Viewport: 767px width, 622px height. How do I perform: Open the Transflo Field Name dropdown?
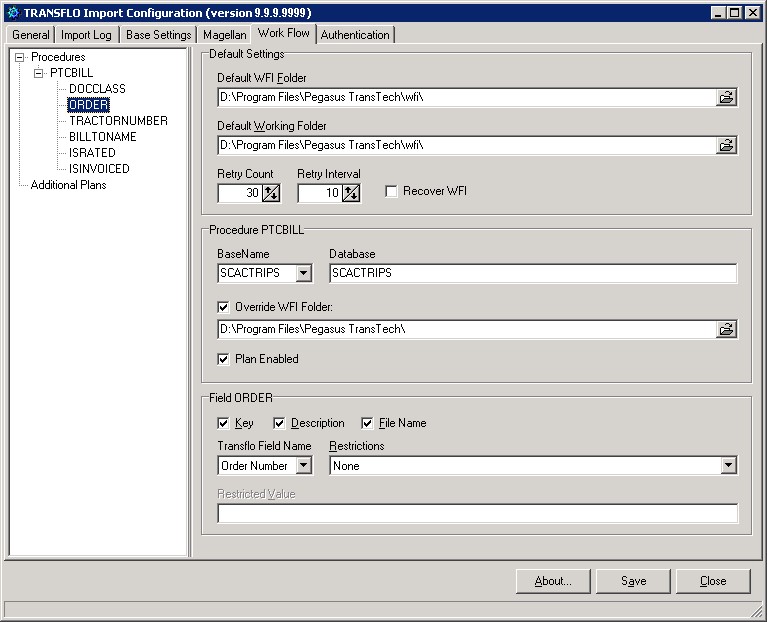pos(303,466)
